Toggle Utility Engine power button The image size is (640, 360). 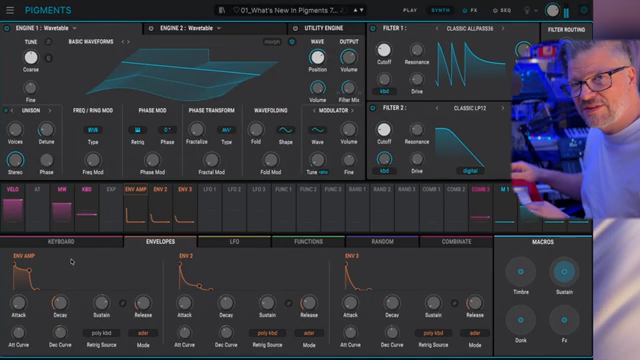coord(295,28)
